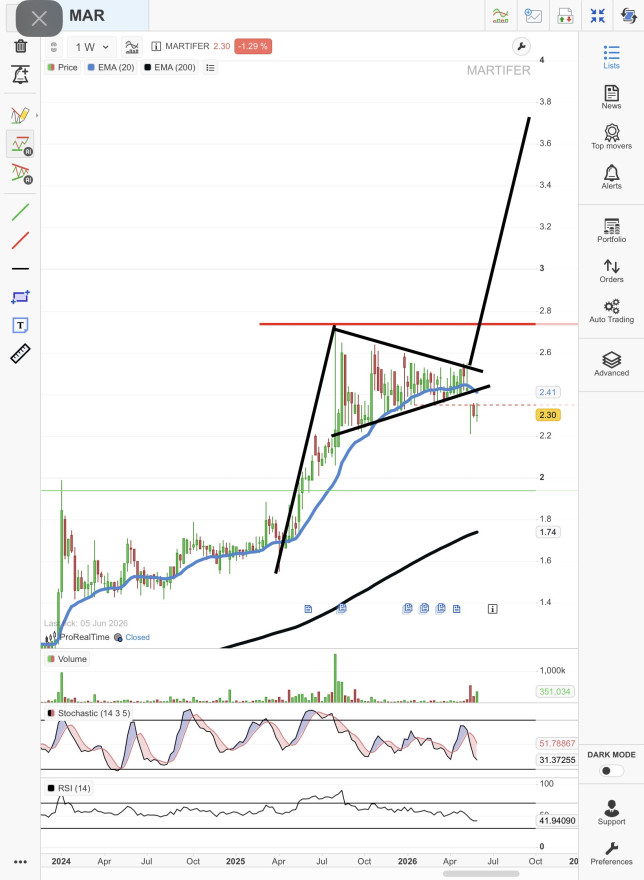
Task: Click the 2.30 current price tag
Action: tap(548, 415)
